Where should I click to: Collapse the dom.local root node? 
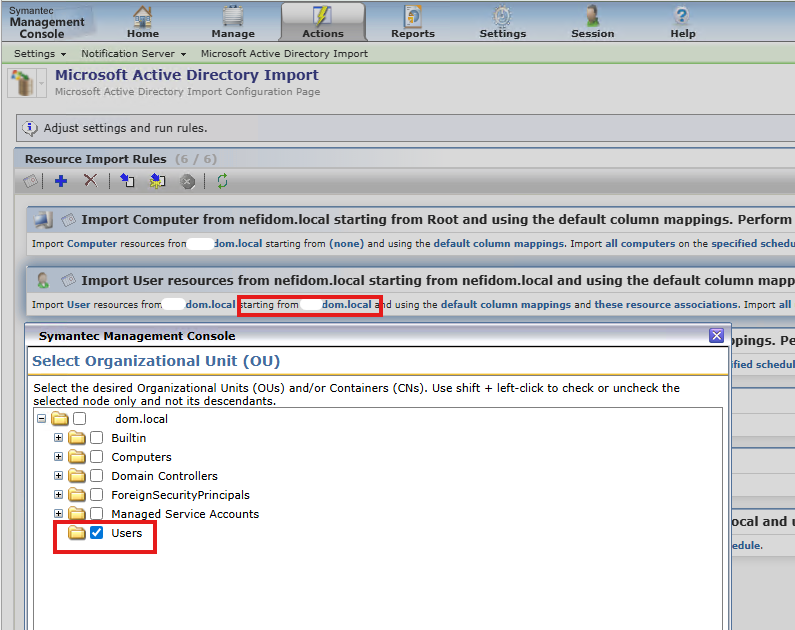click(x=42, y=419)
